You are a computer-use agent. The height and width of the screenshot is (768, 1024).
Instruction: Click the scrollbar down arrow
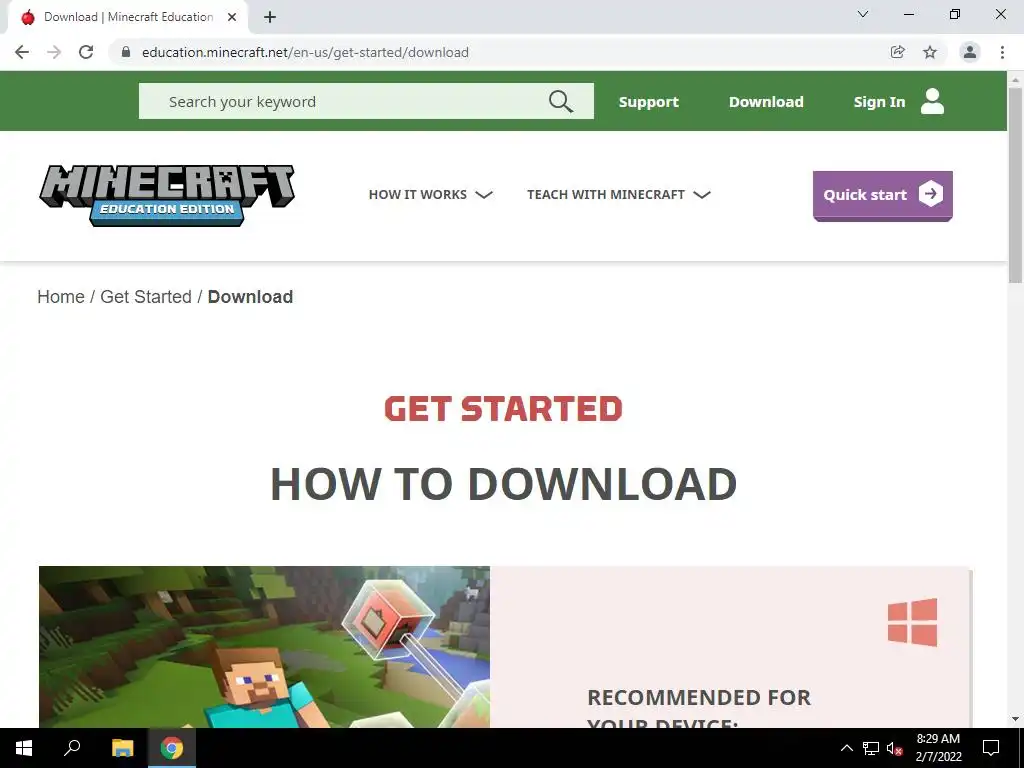pyautogui.click(x=1015, y=719)
